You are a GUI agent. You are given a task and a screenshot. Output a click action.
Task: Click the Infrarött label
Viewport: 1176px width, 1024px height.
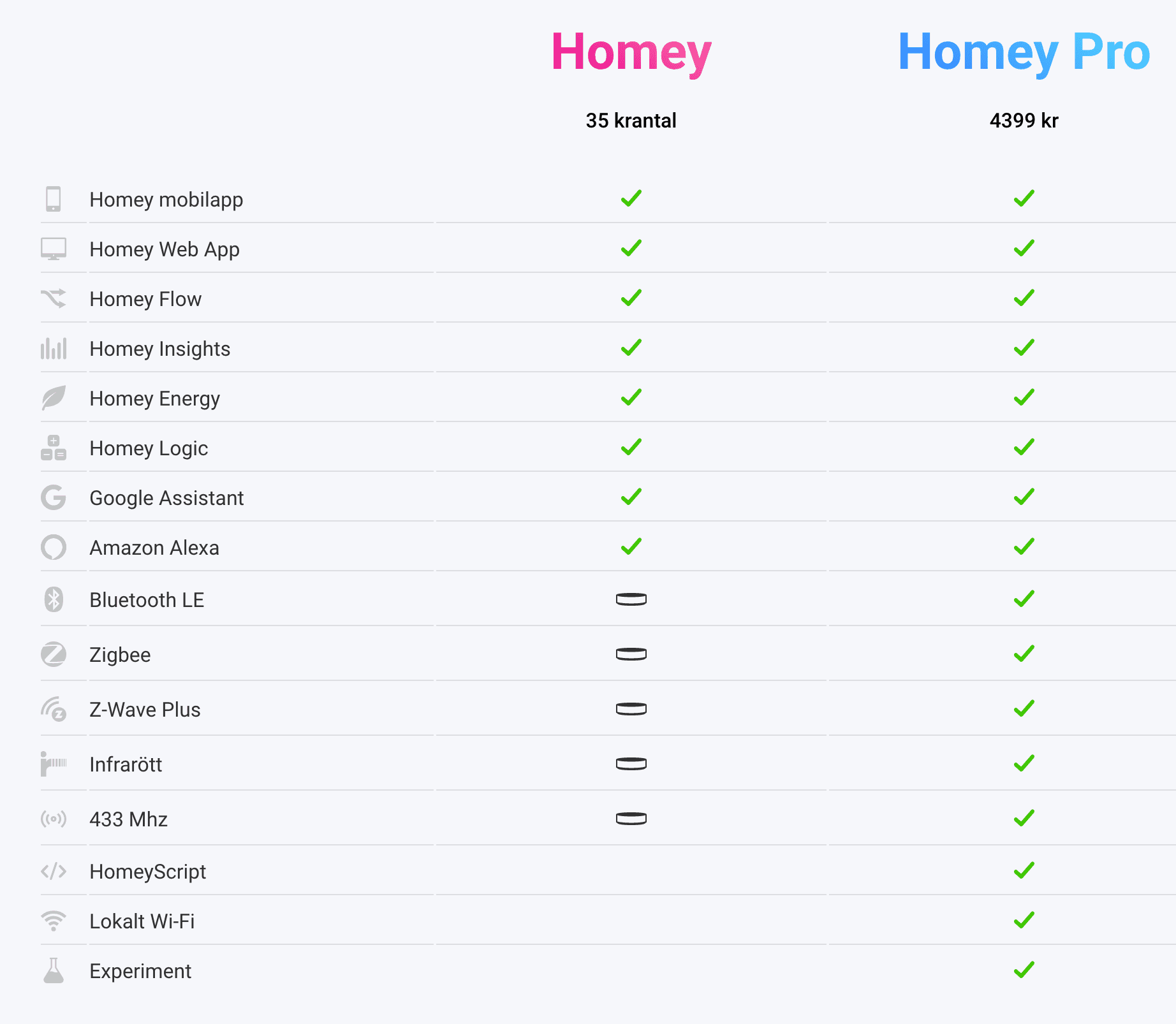126,764
